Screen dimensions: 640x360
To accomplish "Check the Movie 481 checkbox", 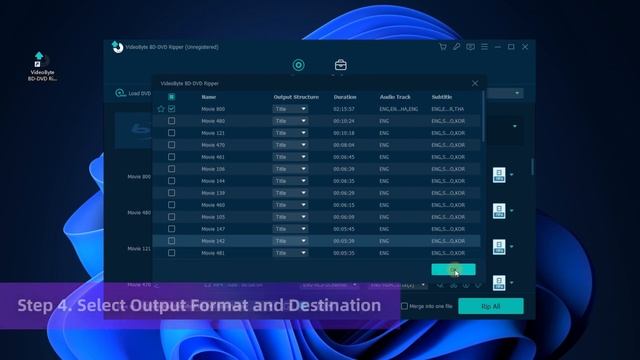I will pyautogui.click(x=171, y=253).
